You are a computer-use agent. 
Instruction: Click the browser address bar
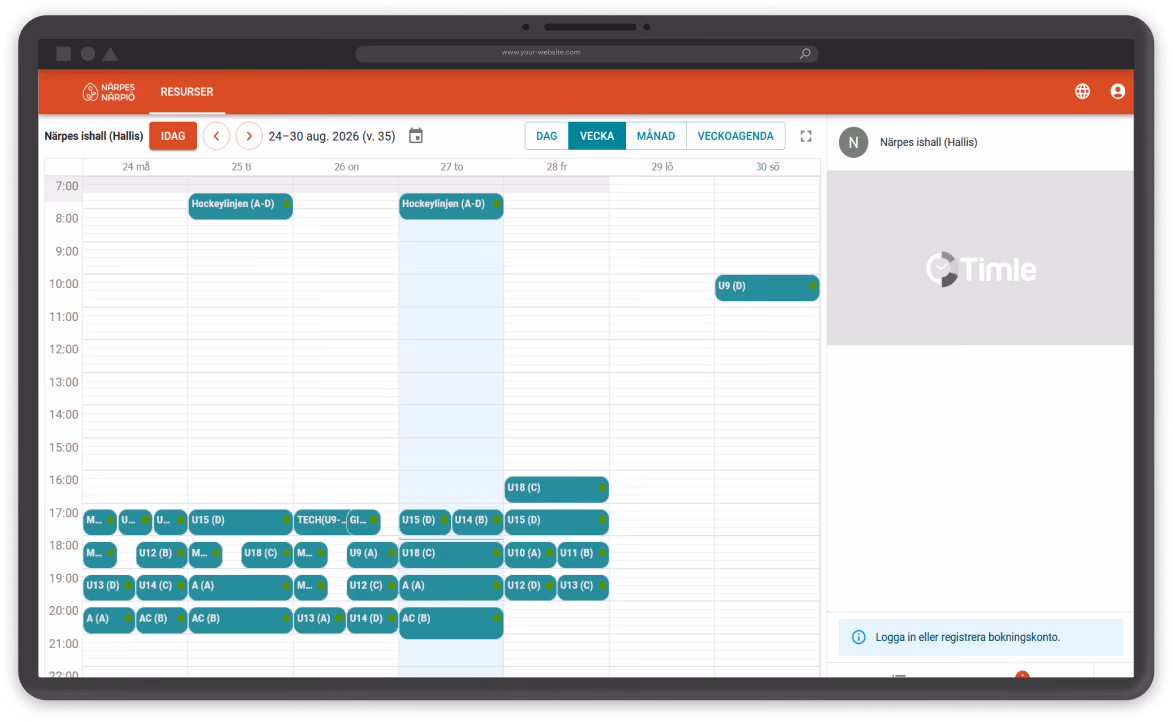click(x=586, y=53)
